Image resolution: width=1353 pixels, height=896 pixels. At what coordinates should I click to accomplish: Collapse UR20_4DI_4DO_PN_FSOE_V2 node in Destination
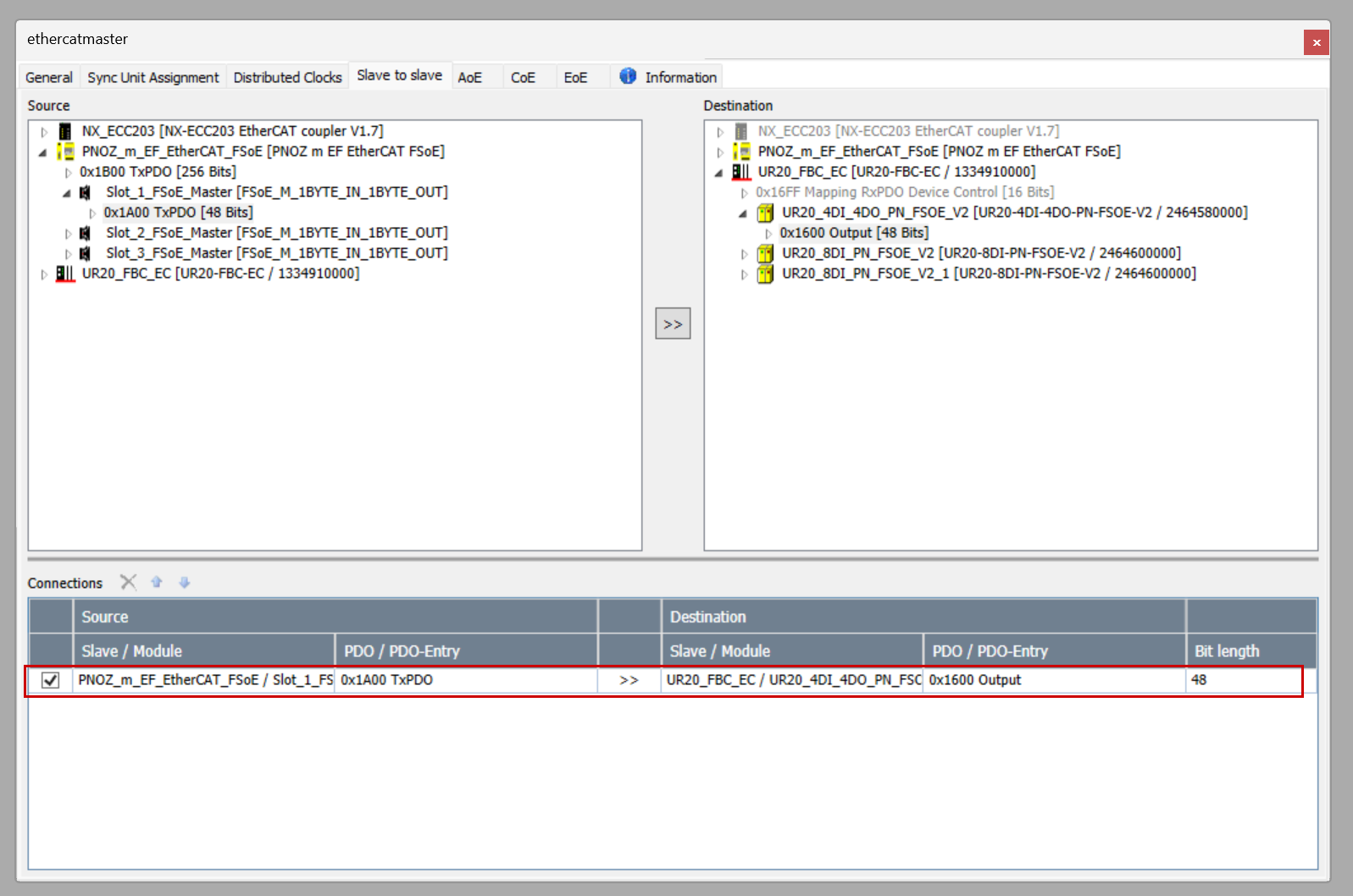743,214
